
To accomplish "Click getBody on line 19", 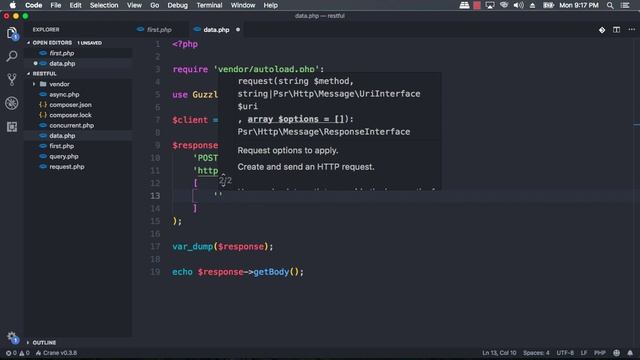I will [x=271, y=272].
